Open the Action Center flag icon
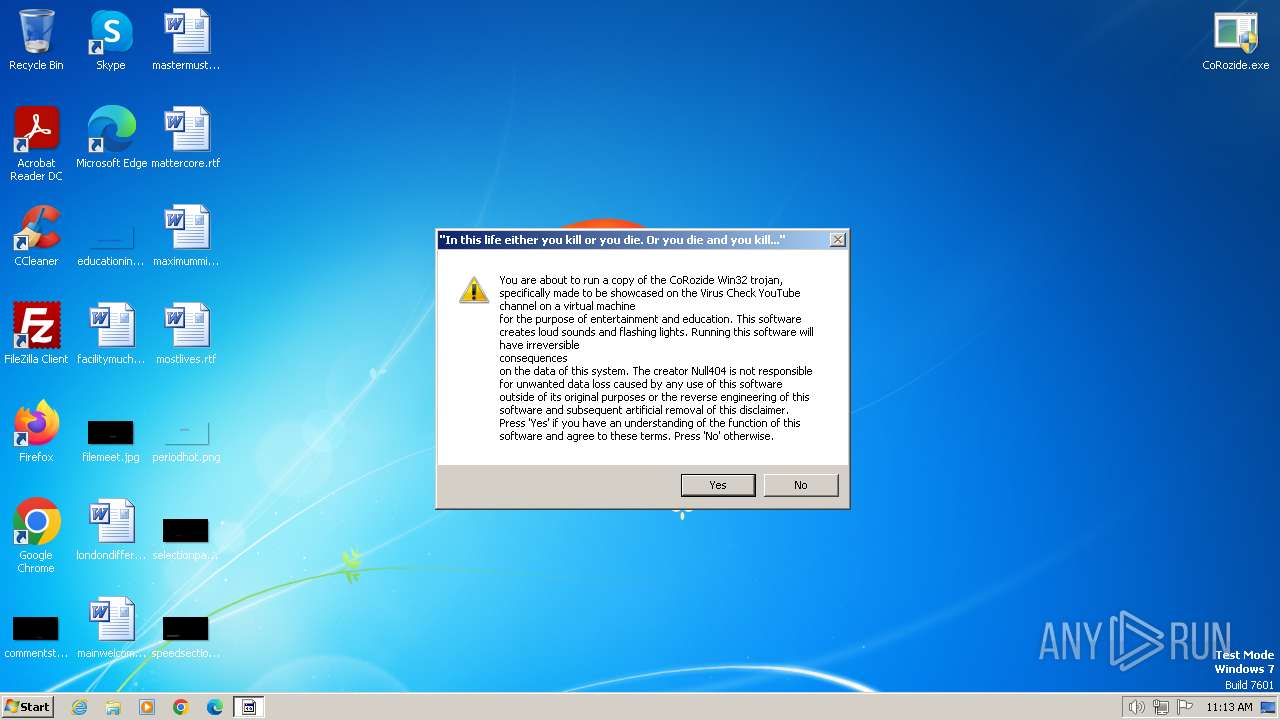 (1185, 707)
